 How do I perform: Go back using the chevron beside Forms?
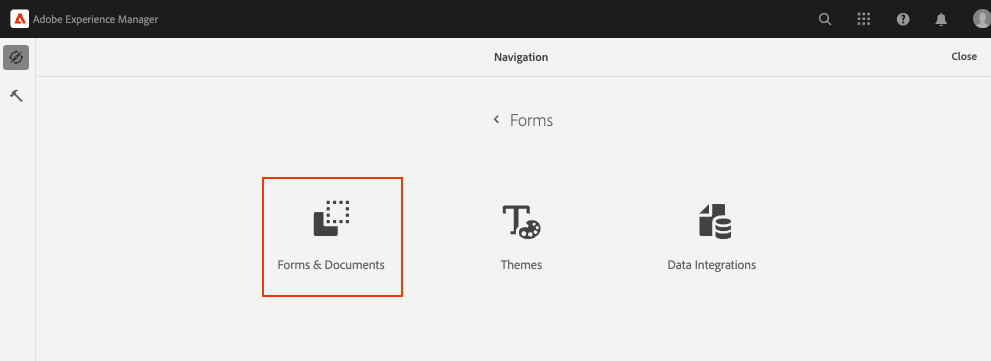coord(497,119)
